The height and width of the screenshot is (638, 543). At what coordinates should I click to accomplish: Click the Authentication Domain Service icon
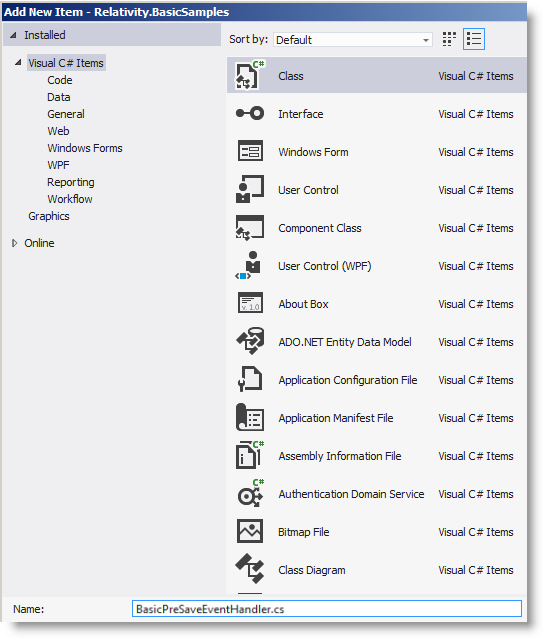point(251,493)
